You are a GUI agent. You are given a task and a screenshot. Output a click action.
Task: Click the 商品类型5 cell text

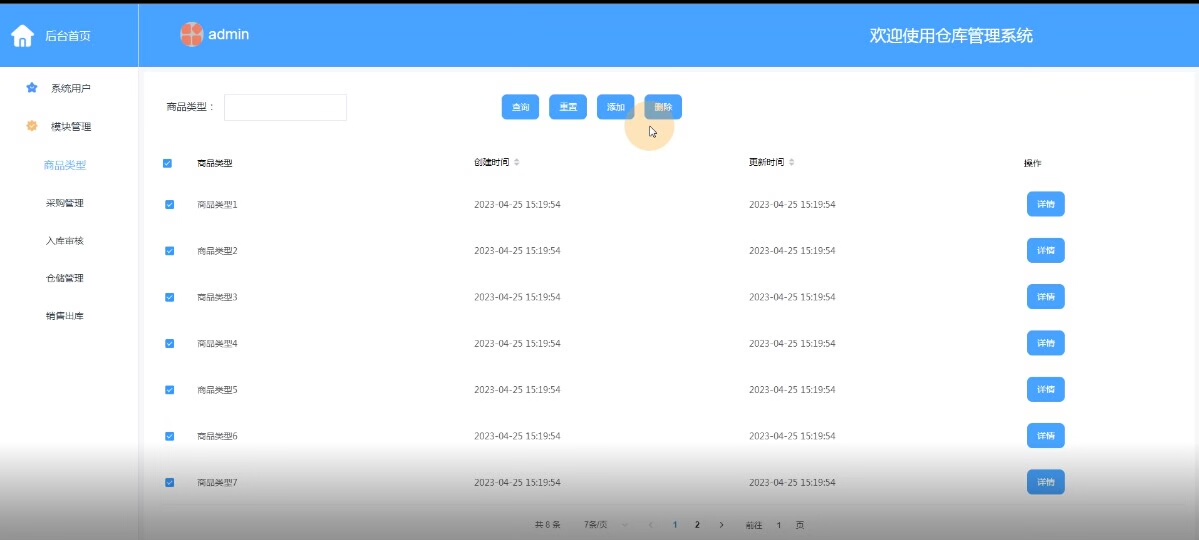[x=217, y=389]
